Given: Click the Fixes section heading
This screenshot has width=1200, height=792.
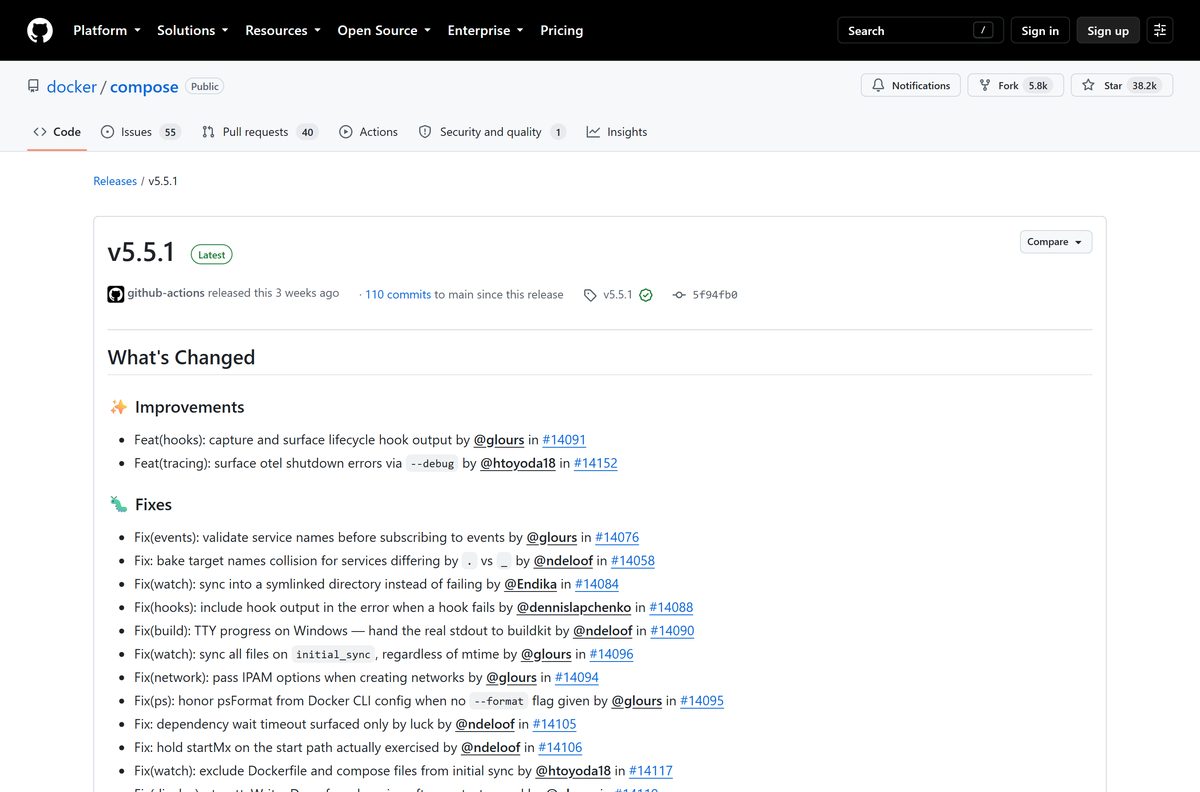Looking at the screenshot, I should (x=154, y=505).
